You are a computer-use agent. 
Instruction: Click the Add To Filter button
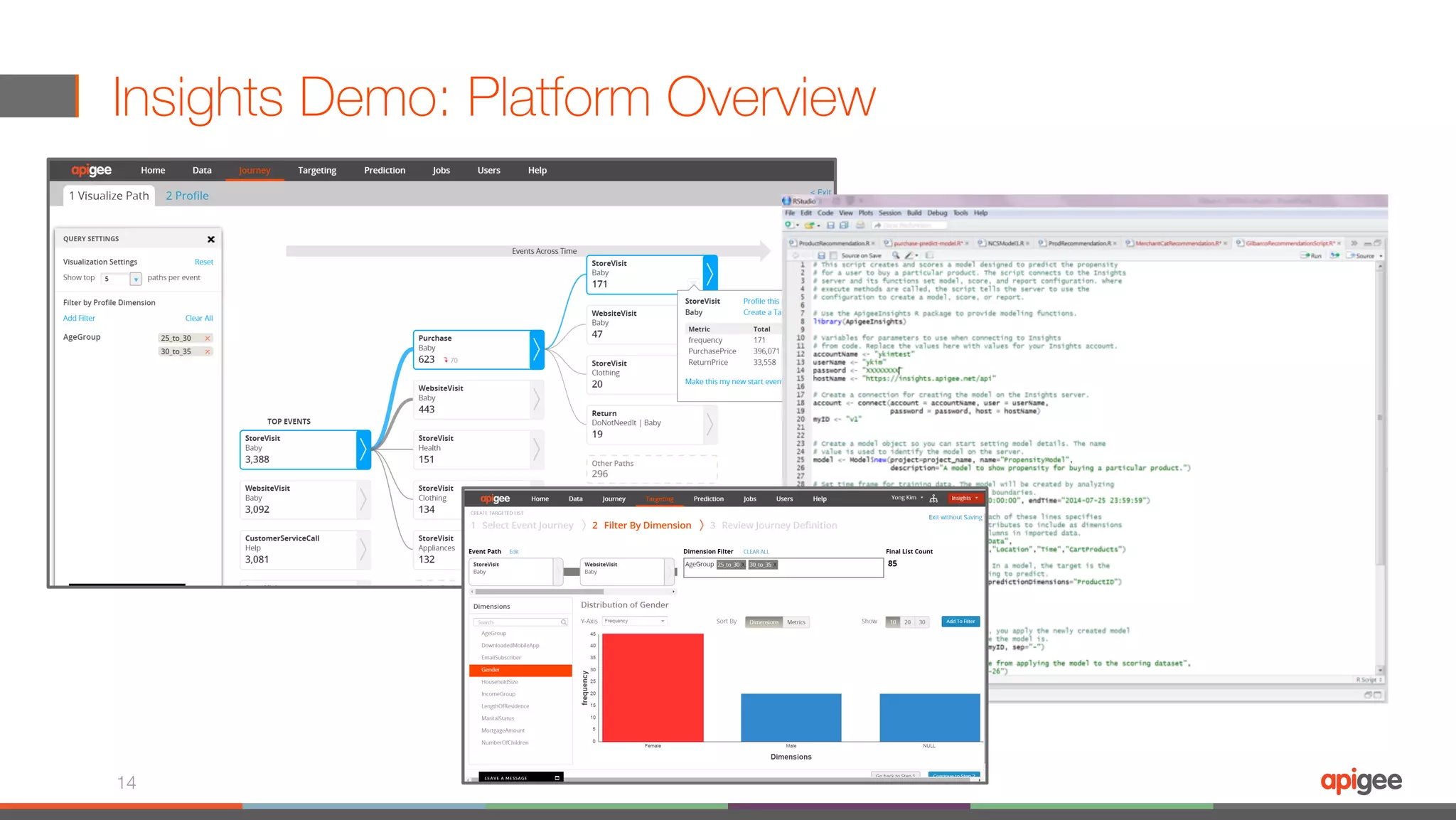[960, 622]
